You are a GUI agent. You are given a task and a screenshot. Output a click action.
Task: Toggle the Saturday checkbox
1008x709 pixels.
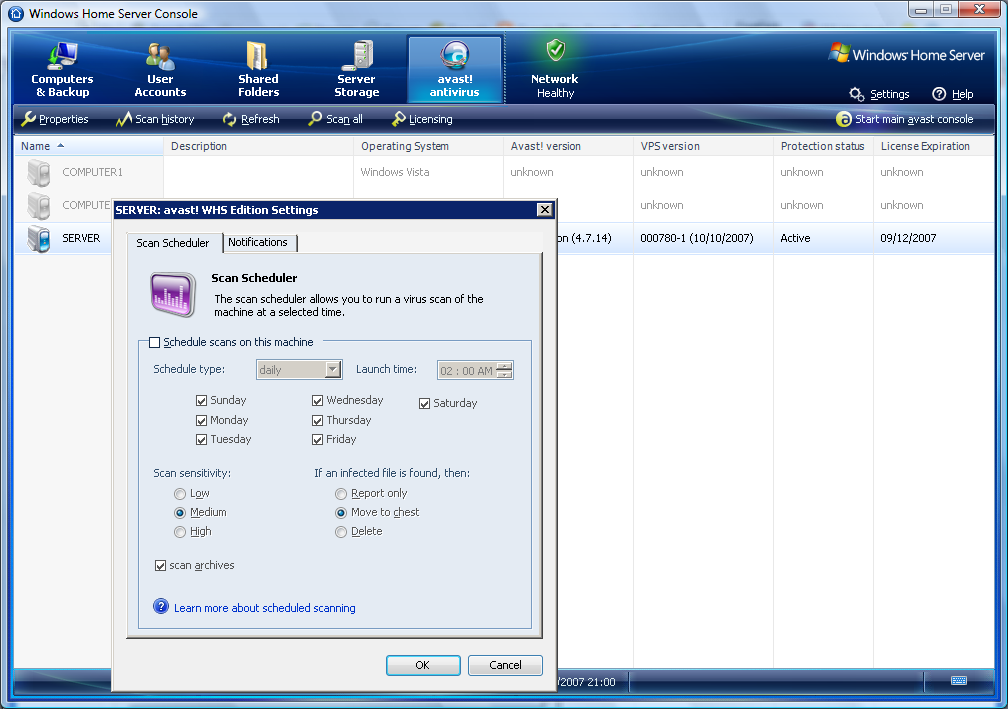pyautogui.click(x=424, y=404)
